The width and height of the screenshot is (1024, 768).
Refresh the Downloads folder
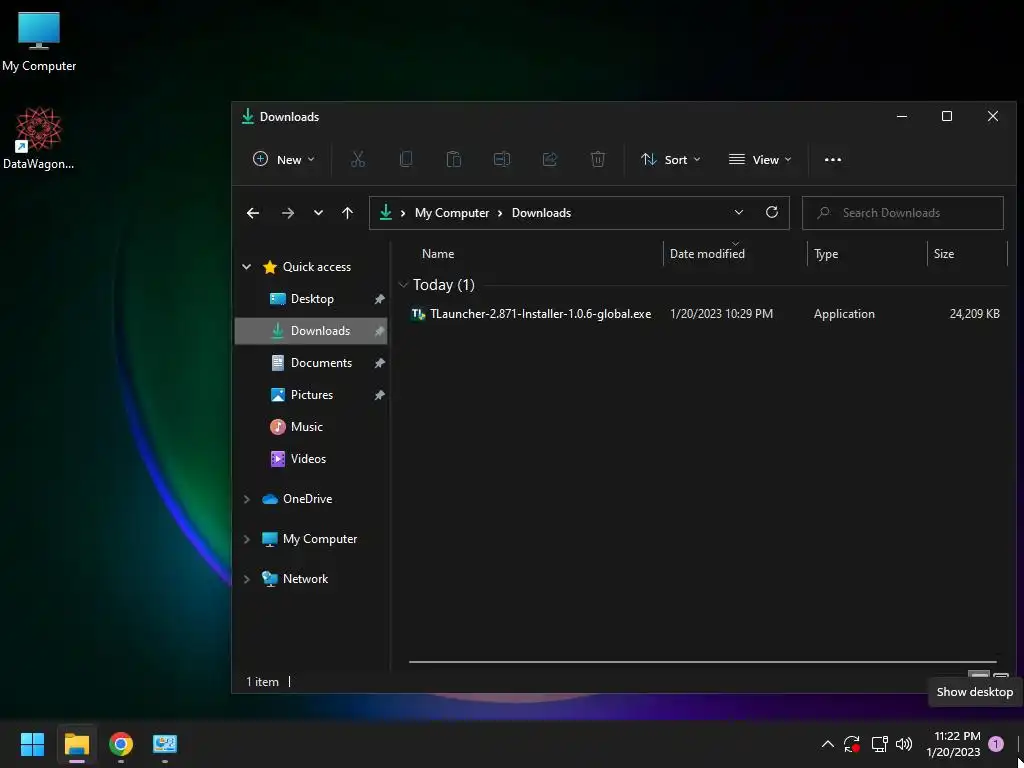point(772,213)
